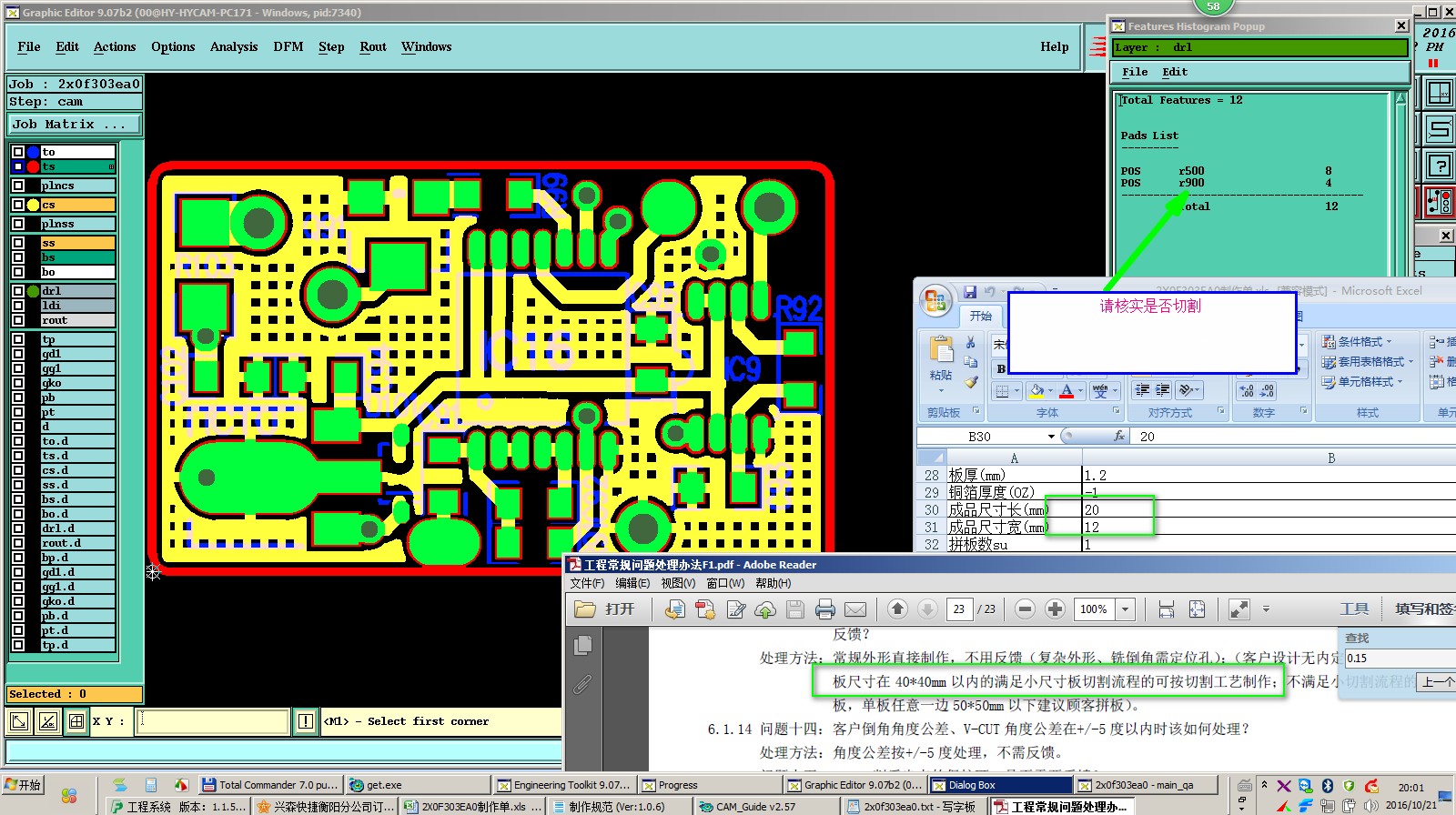Open the Adobe Reader create PDF icon

tap(705, 609)
